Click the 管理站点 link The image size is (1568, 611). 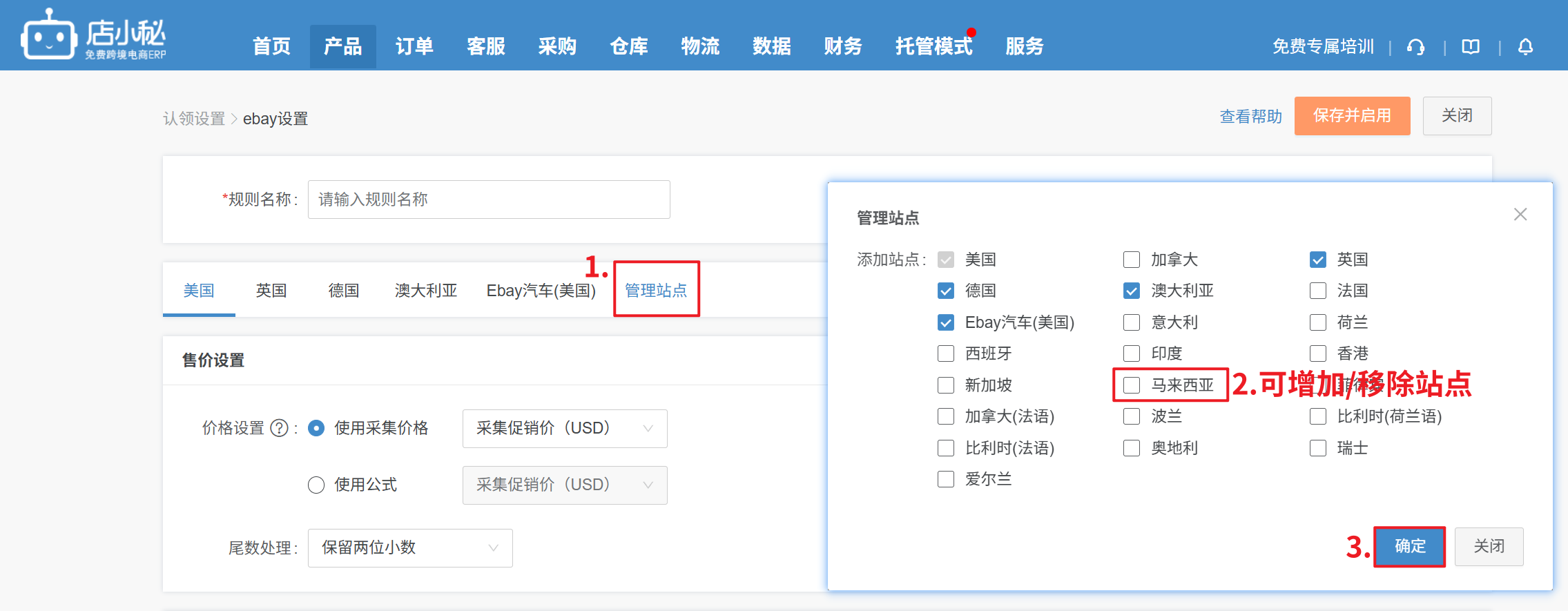(656, 291)
